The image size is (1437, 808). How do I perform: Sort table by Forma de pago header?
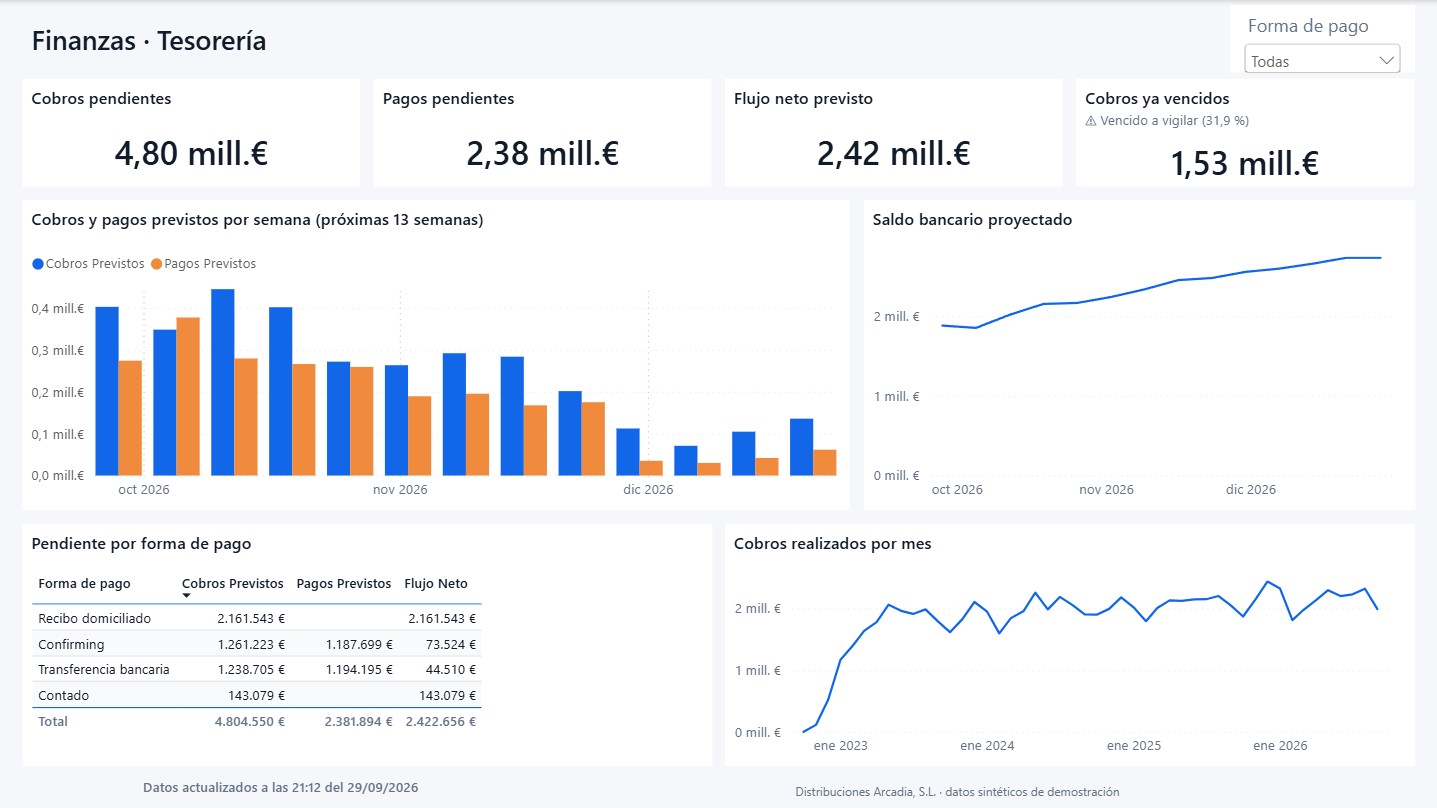(84, 584)
